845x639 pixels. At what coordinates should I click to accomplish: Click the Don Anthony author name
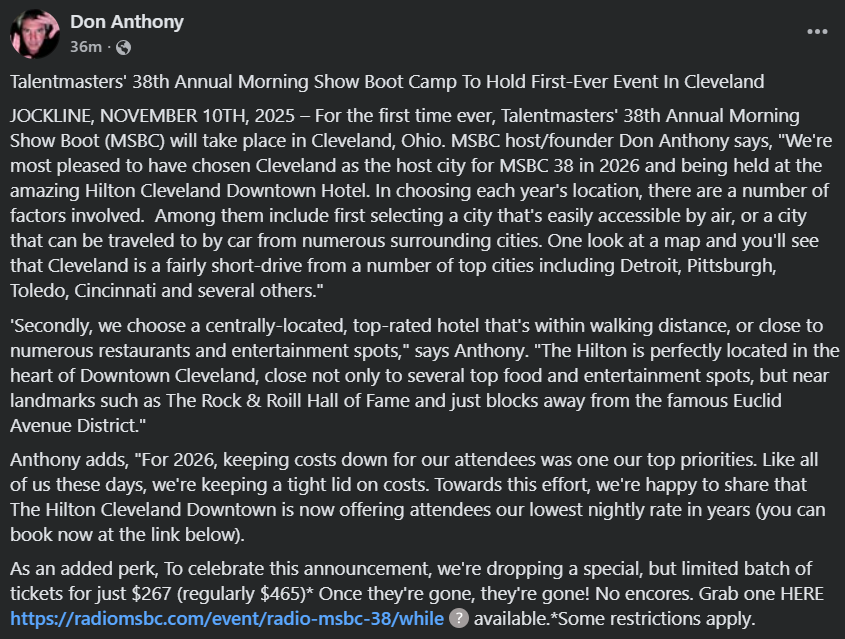[127, 22]
